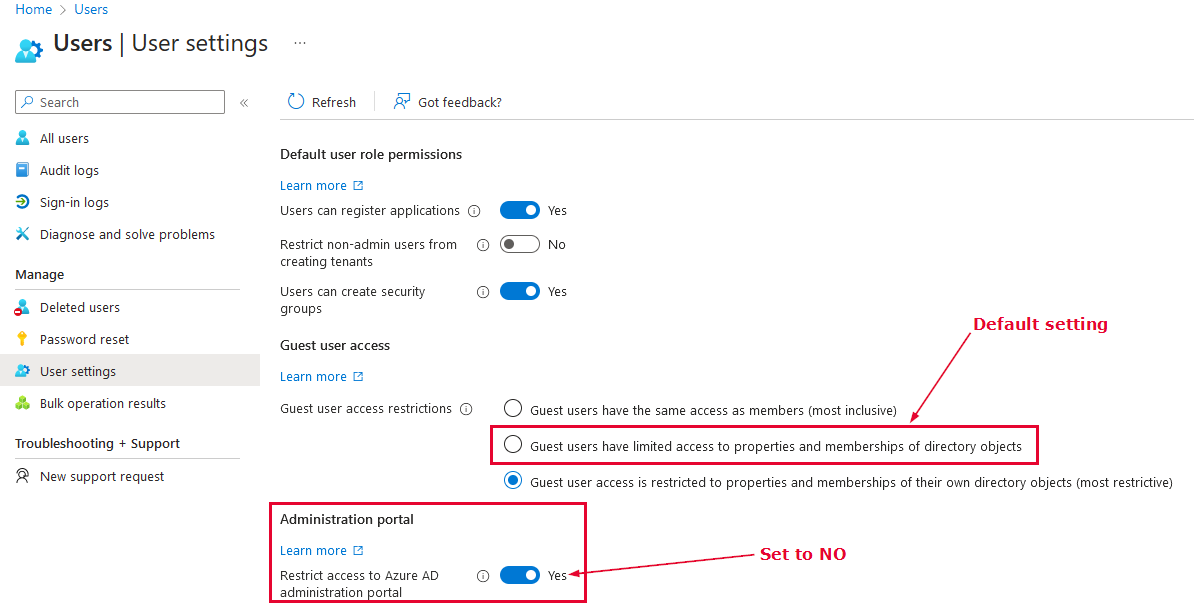Enable Restrict non-admin users from creating tenants
1194x606 pixels.
[x=518, y=243]
